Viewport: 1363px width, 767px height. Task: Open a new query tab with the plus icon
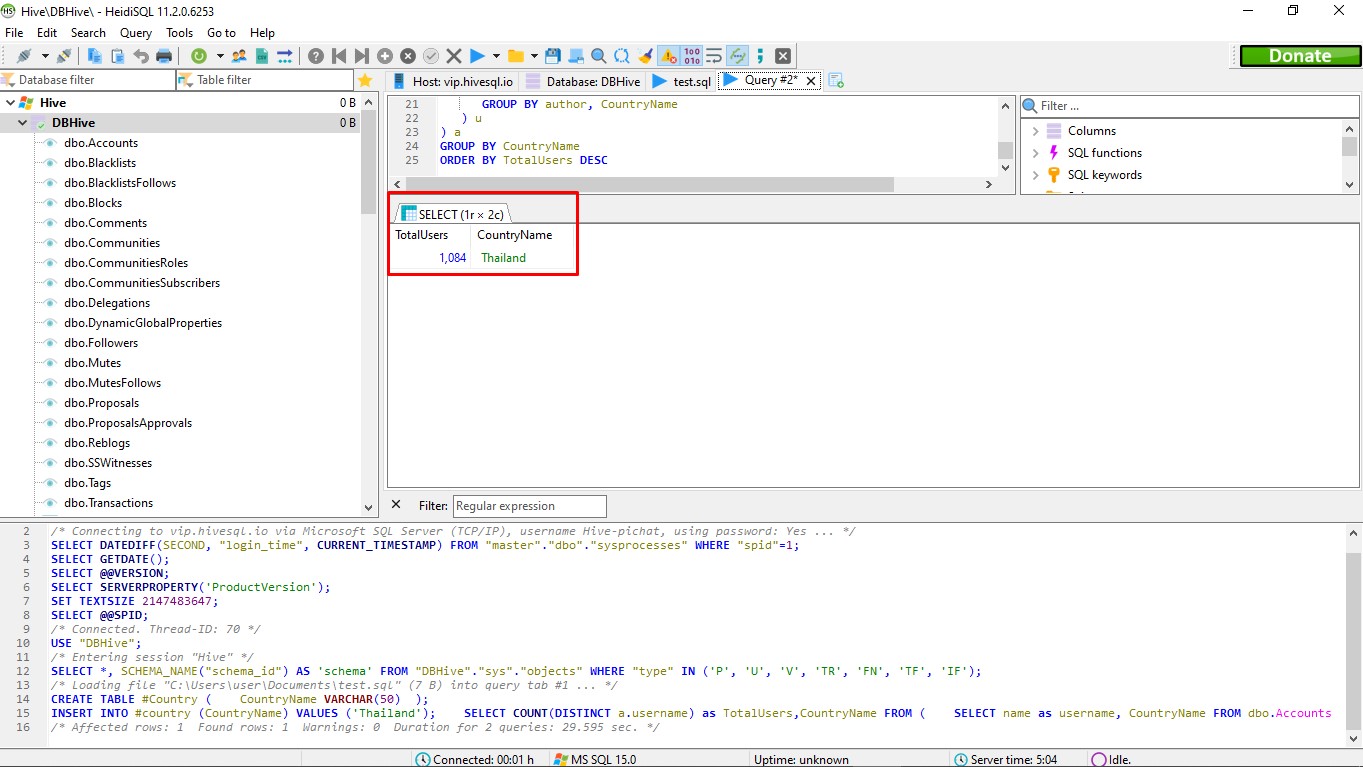(836, 81)
